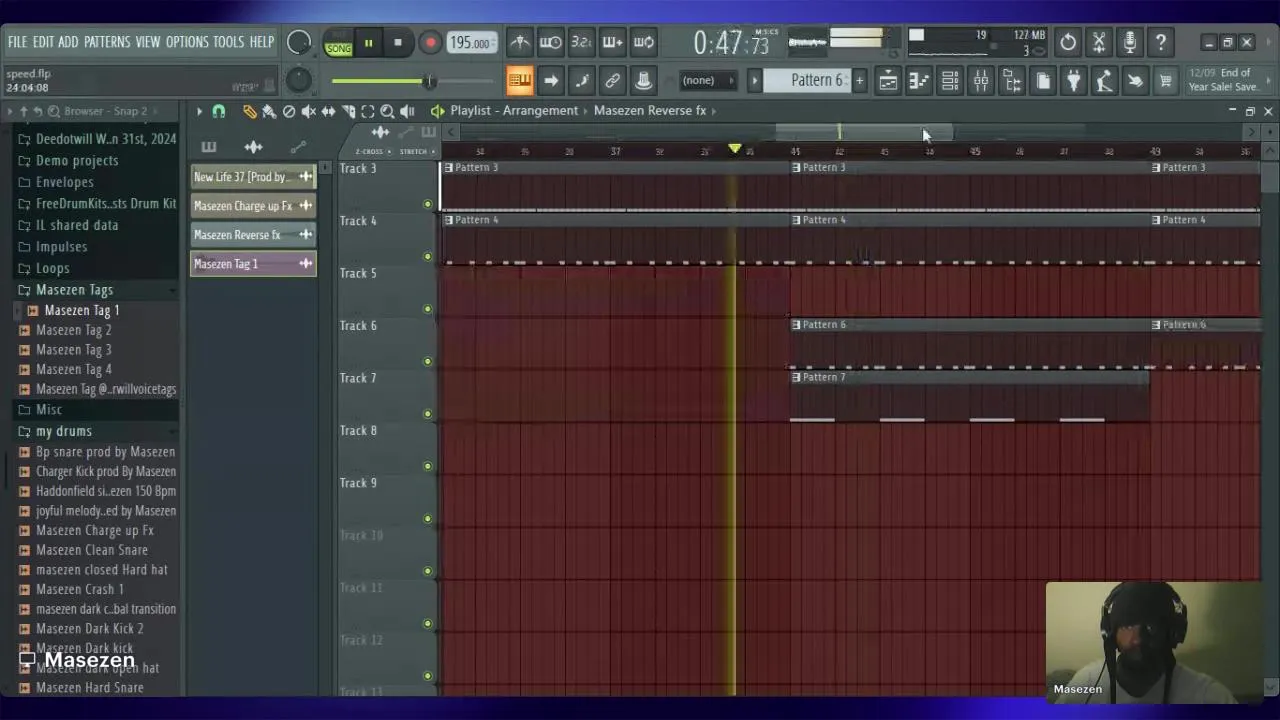Mute Track 3 with its green dot
This screenshot has width=1280, height=720.
tap(428, 204)
